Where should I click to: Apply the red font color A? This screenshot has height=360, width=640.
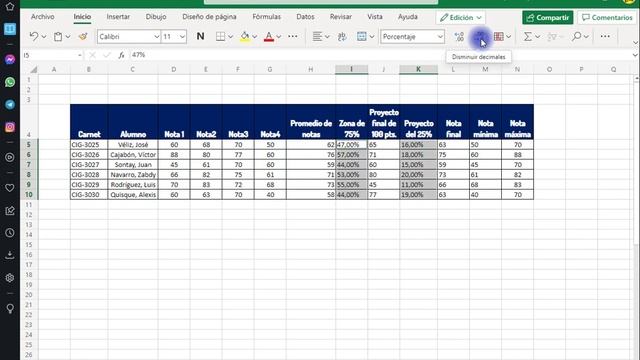click(269, 36)
